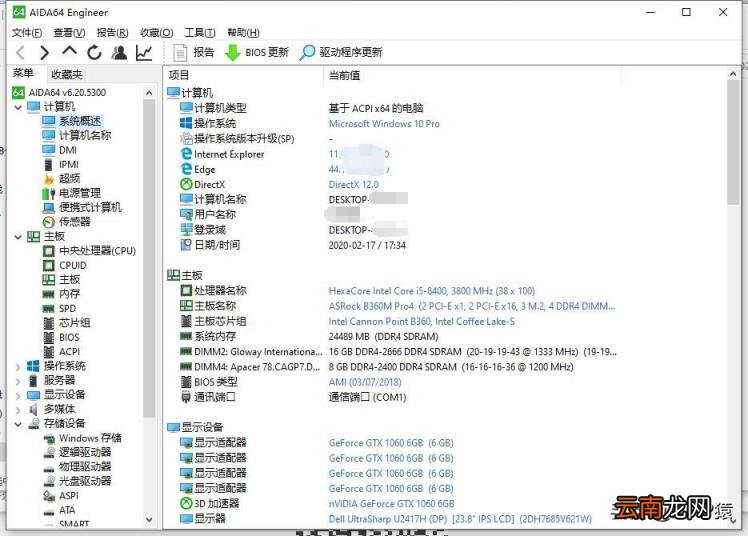This screenshot has width=748, height=536.
Task: Select 芯片组 chipset tree item
Action: (x=67, y=323)
